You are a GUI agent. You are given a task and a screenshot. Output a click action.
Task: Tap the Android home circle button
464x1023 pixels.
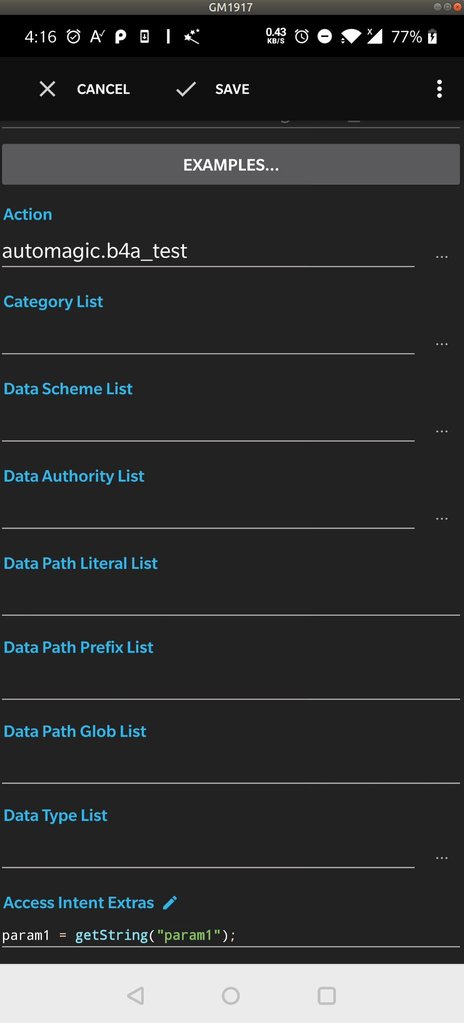click(x=230, y=995)
